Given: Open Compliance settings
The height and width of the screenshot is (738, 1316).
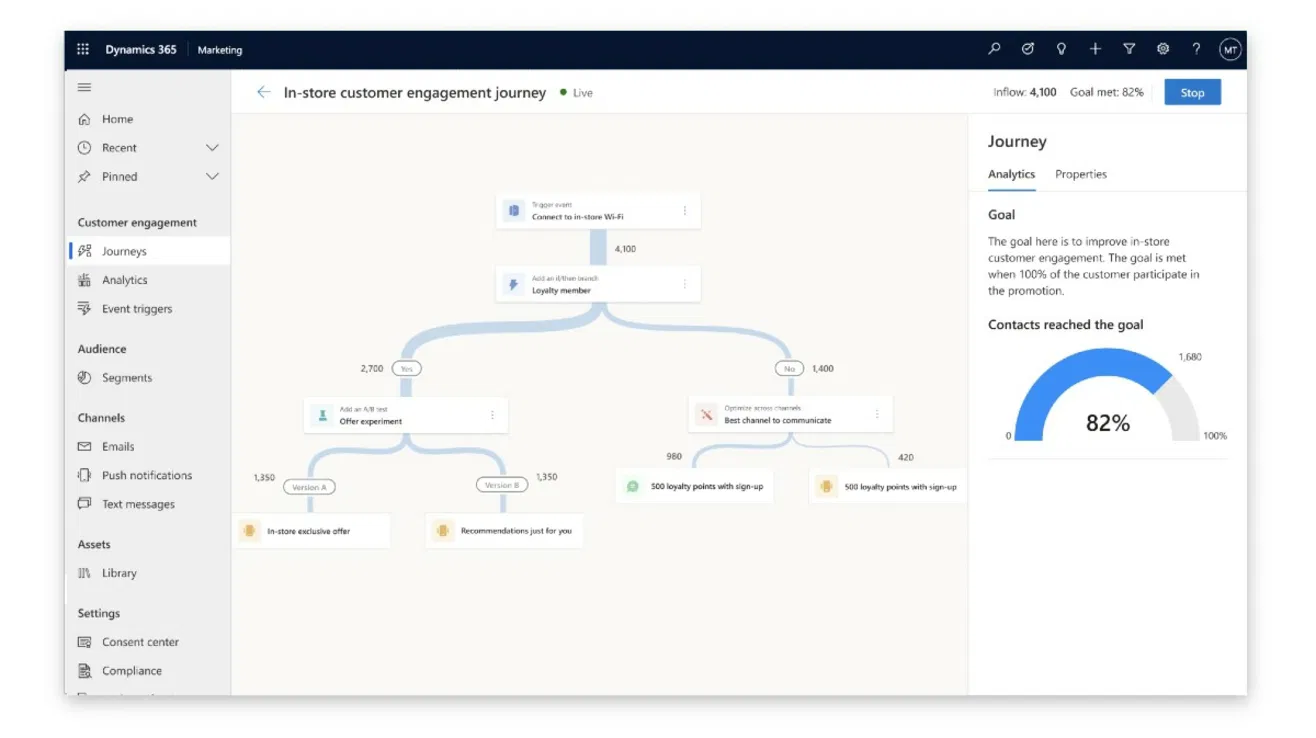Looking at the screenshot, I should coord(132,671).
